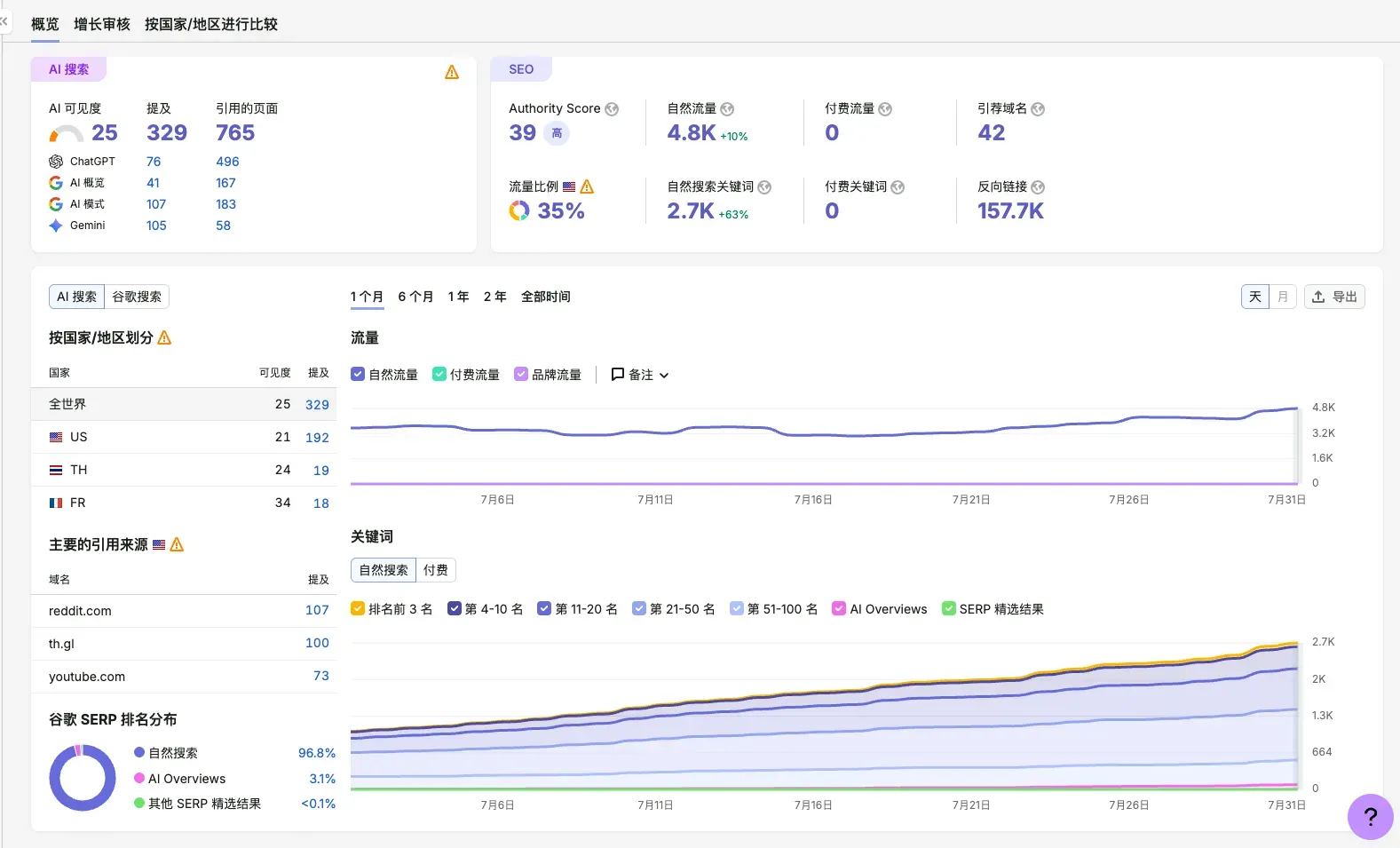The width and height of the screenshot is (1400, 848).
Task: Expand the 备注 dropdown
Action: 640,375
